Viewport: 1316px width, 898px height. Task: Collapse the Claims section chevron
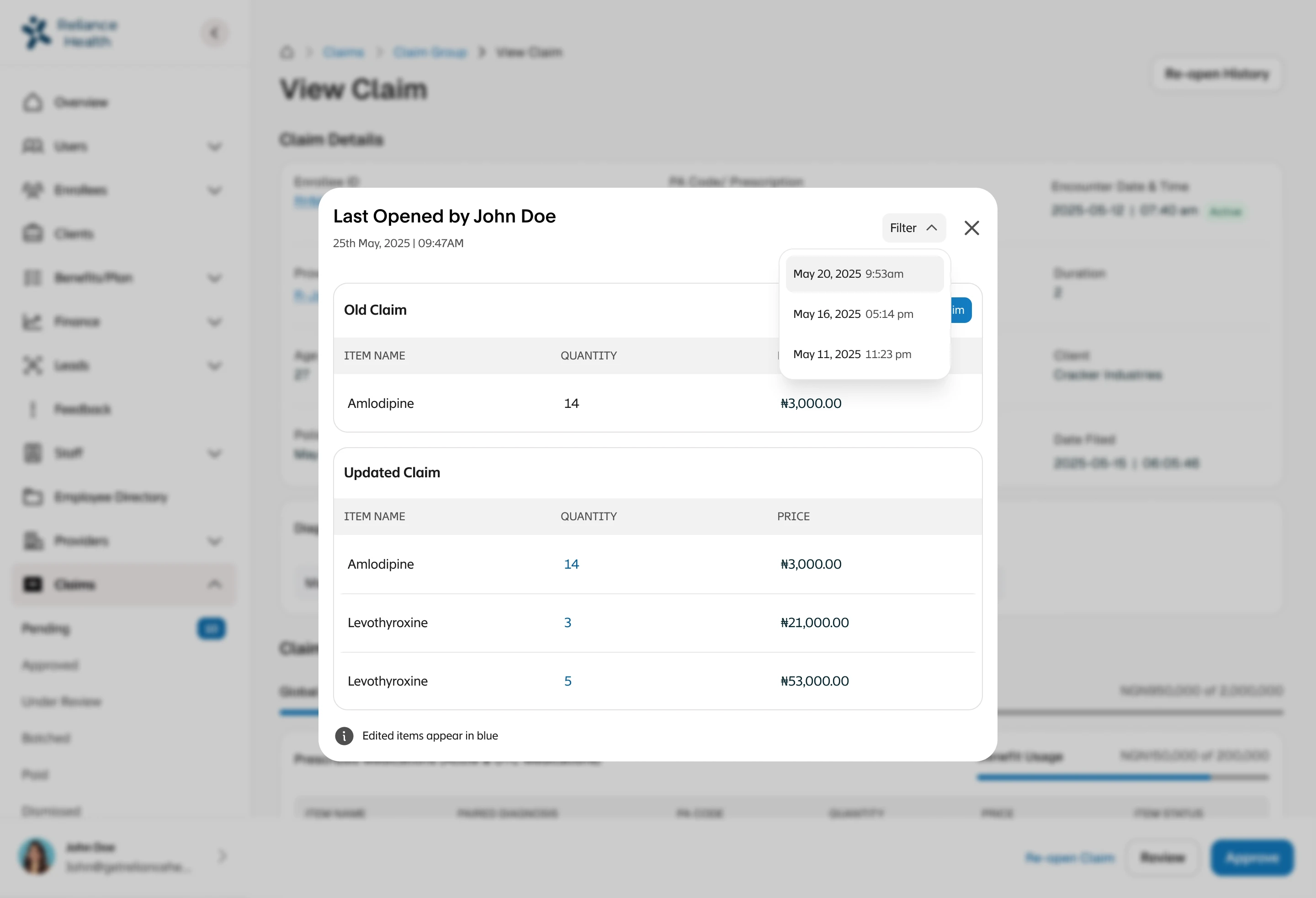point(214,584)
